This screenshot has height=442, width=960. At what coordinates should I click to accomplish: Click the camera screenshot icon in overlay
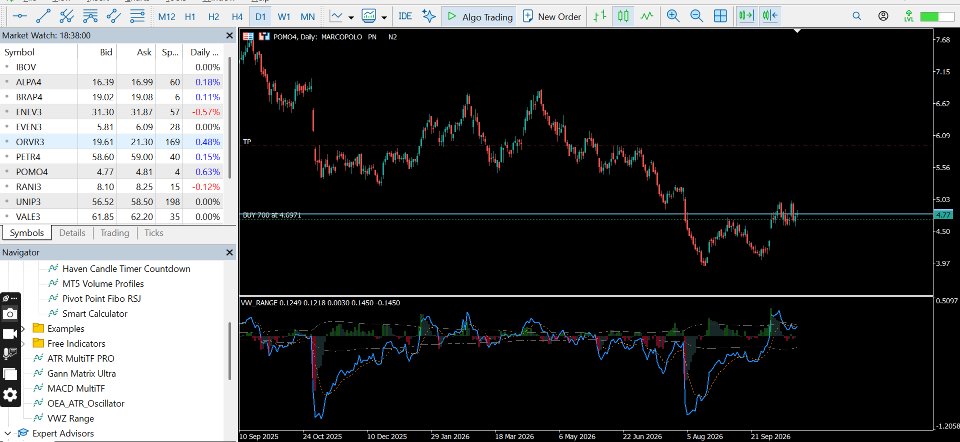tap(10, 314)
